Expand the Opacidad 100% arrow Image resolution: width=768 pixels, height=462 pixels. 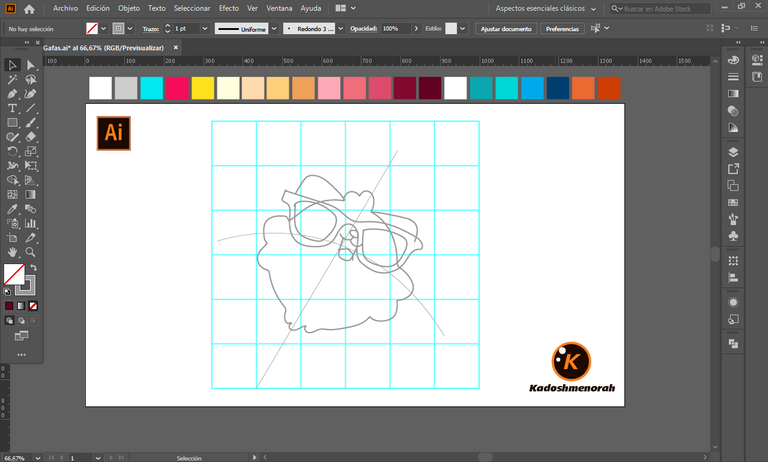416,28
